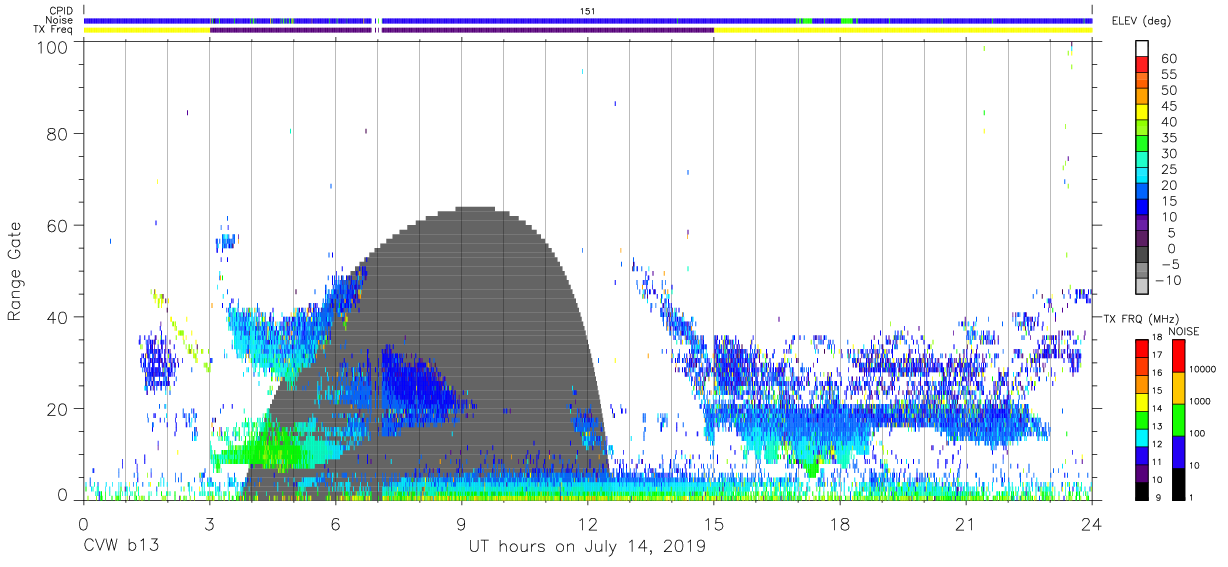1228x567 pixels.
Task: Click the y-axis tick label '40'
Action: pyautogui.click(x=59, y=317)
